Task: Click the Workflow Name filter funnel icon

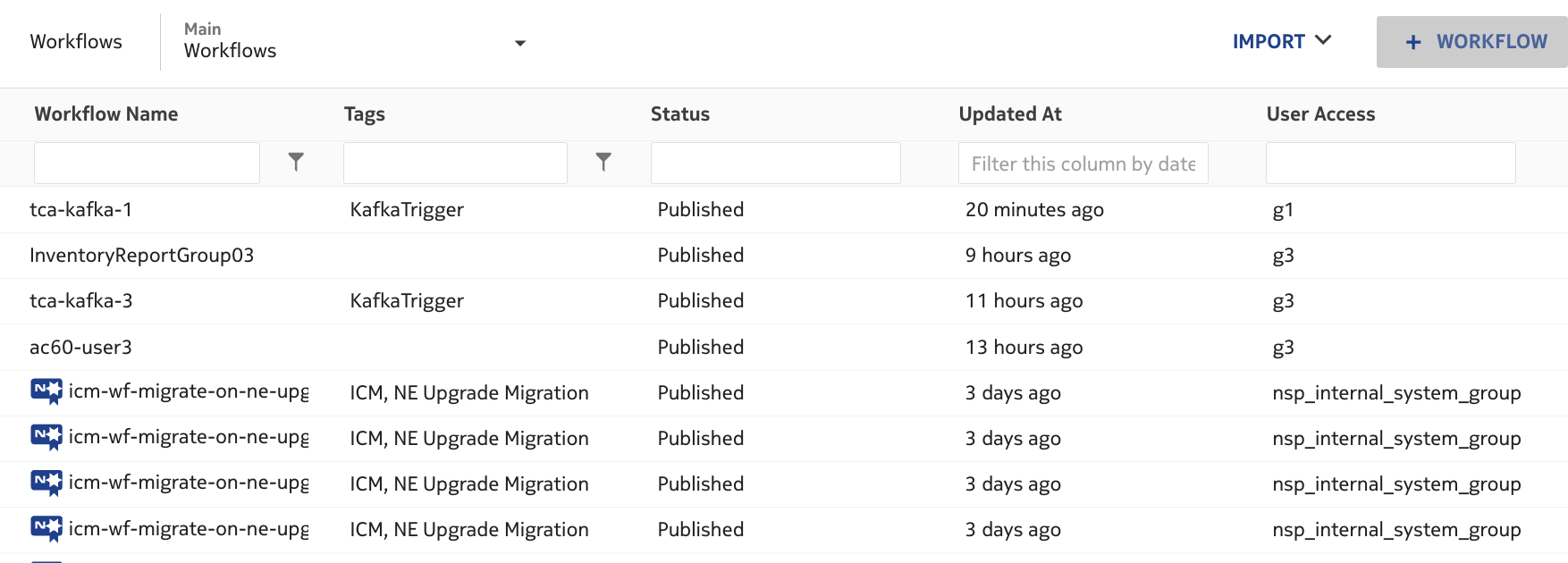Action: (296, 162)
